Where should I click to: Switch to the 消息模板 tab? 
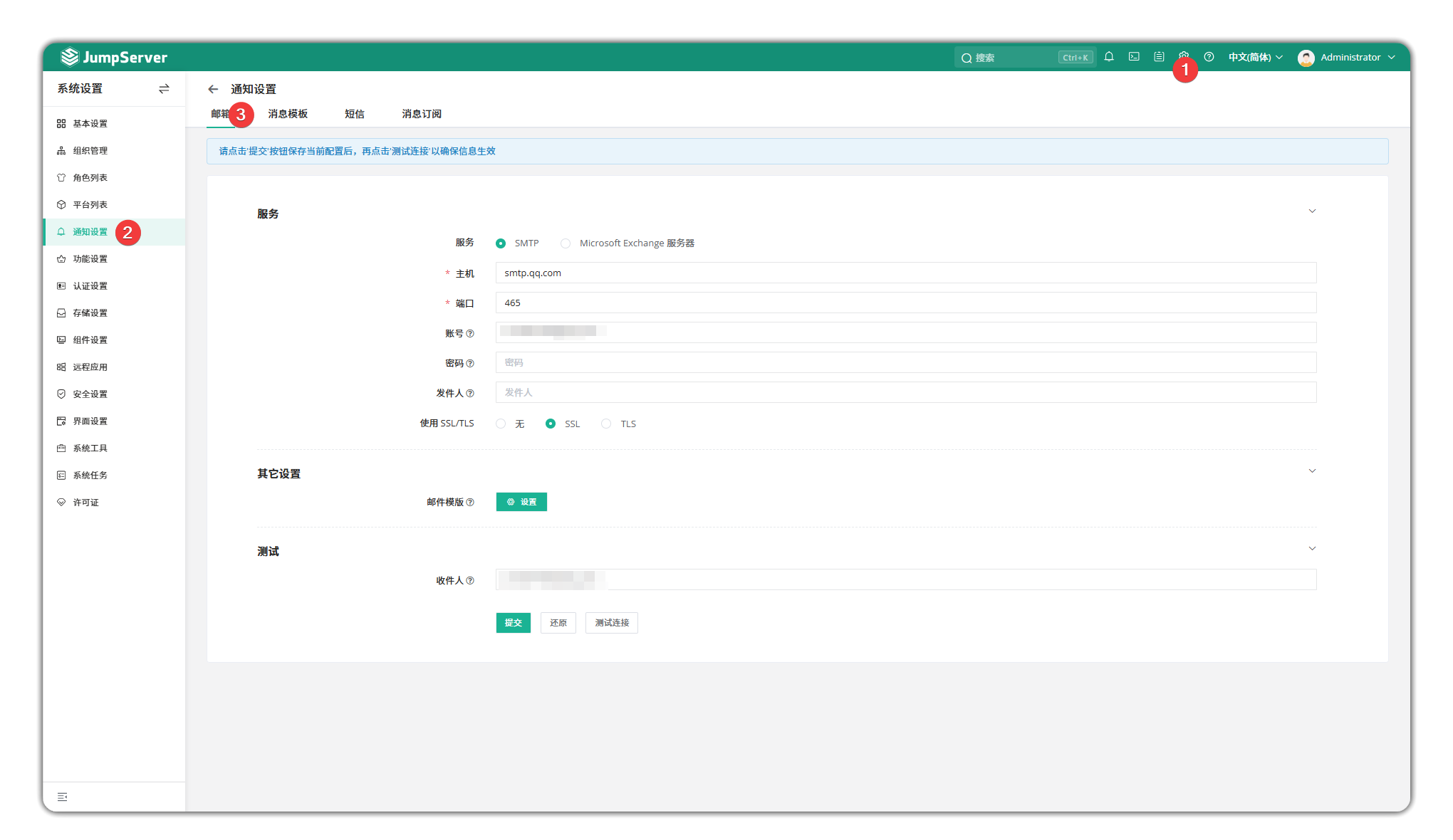(288, 114)
